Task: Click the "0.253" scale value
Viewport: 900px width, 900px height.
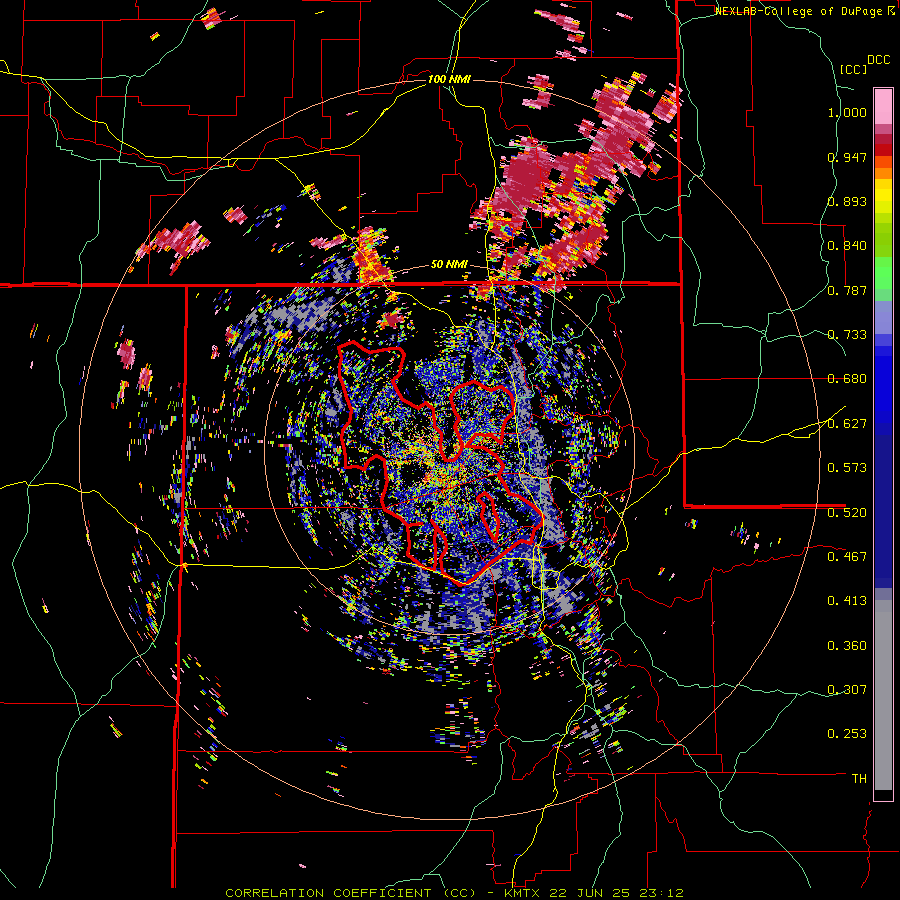Action: click(847, 734)
